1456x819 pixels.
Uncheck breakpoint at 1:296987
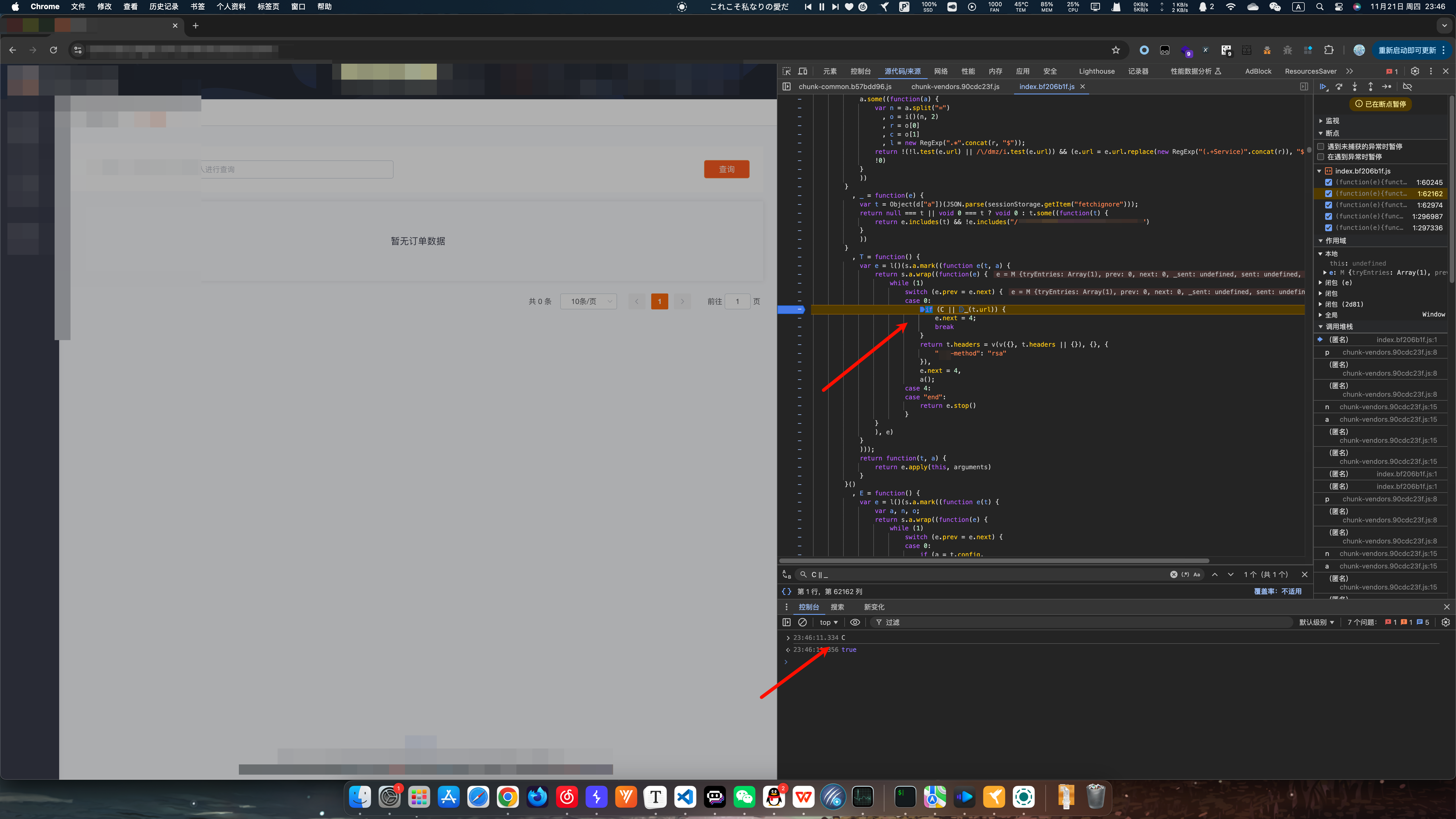point(1329,216)
